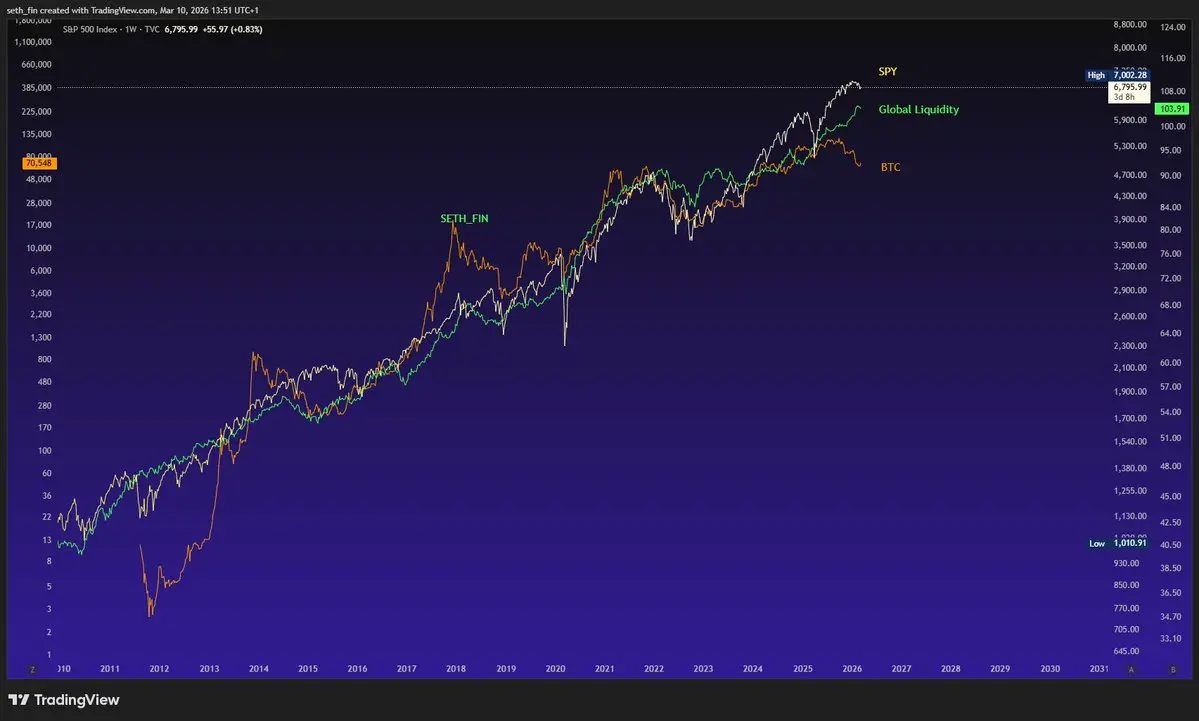The height and width of the screenshot is (721, 1199).
Task: Click the 2011 label on the time axis
Action: click(x=109, y=669)
